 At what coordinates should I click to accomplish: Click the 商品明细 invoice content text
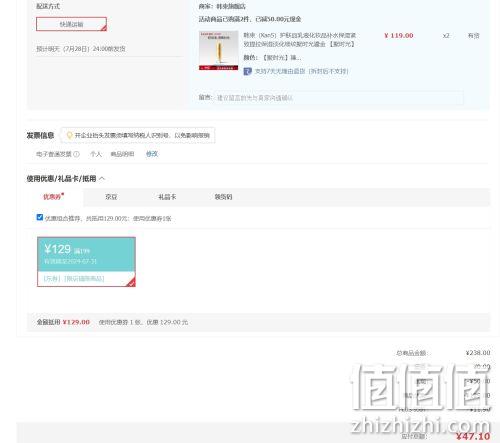click(x=122, y=154)
